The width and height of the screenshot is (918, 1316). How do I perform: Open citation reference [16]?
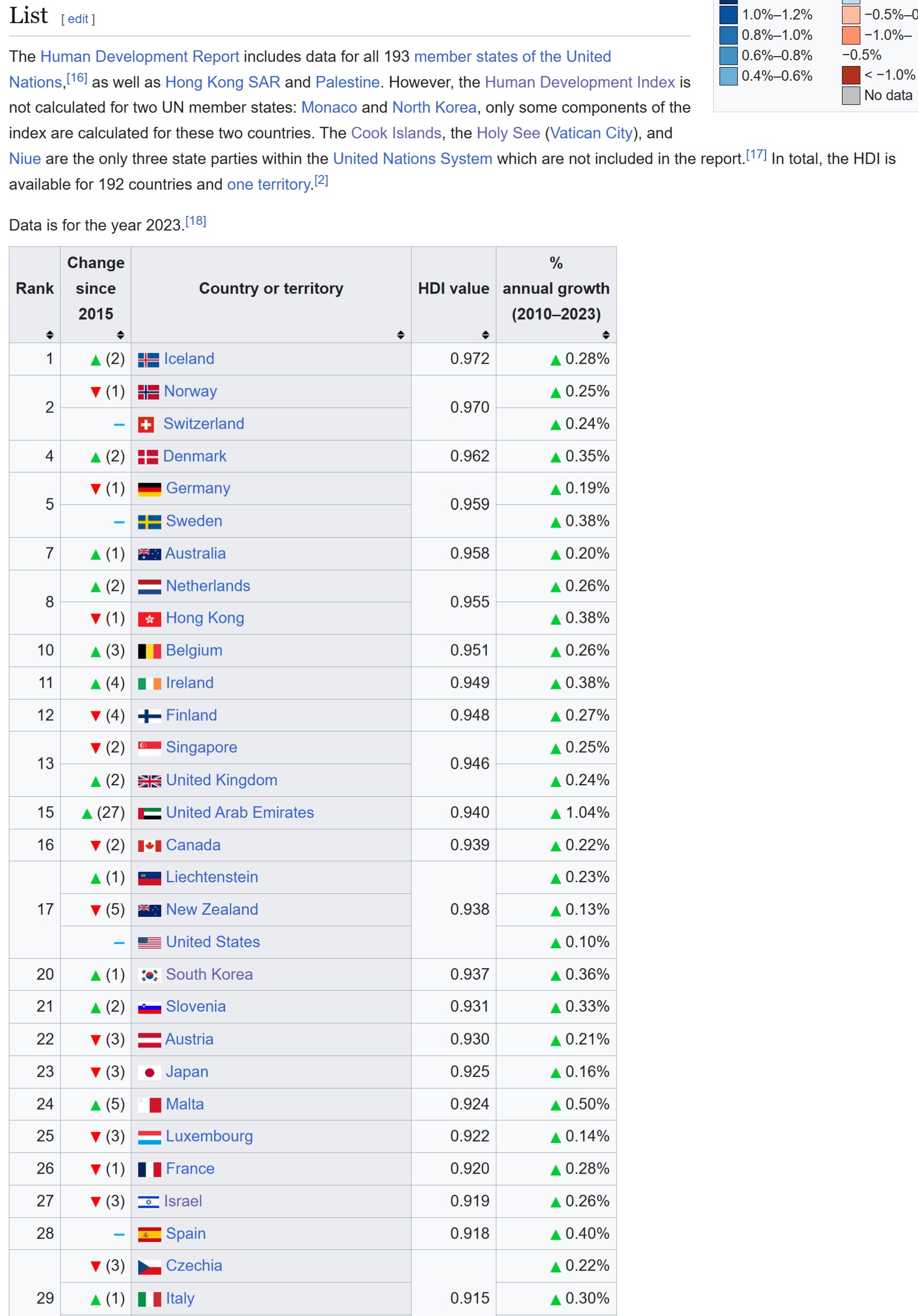point(77,78)
